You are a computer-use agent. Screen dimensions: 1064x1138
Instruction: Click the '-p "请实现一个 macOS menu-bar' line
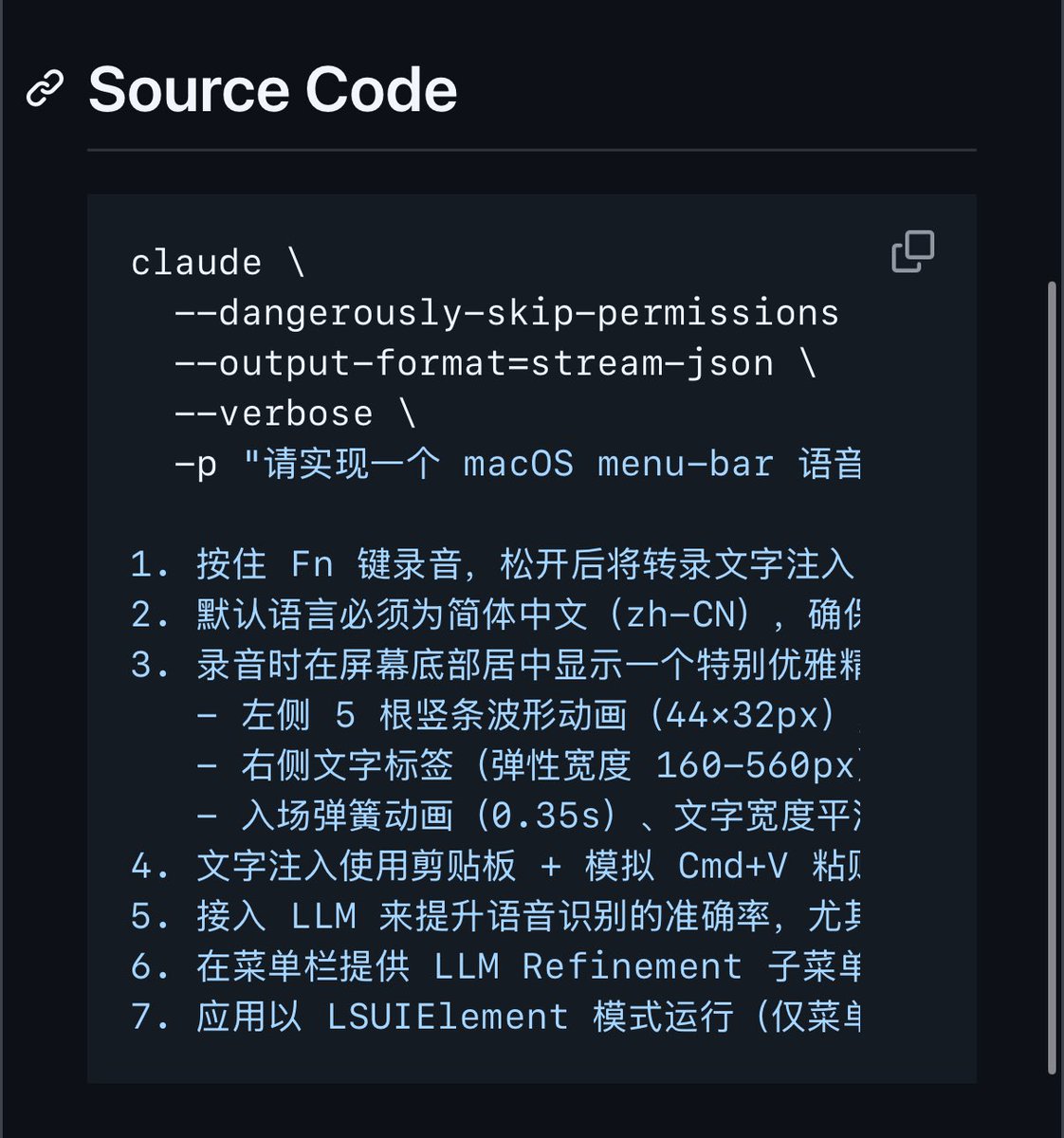pyautogui.click(x=518, y=464)
